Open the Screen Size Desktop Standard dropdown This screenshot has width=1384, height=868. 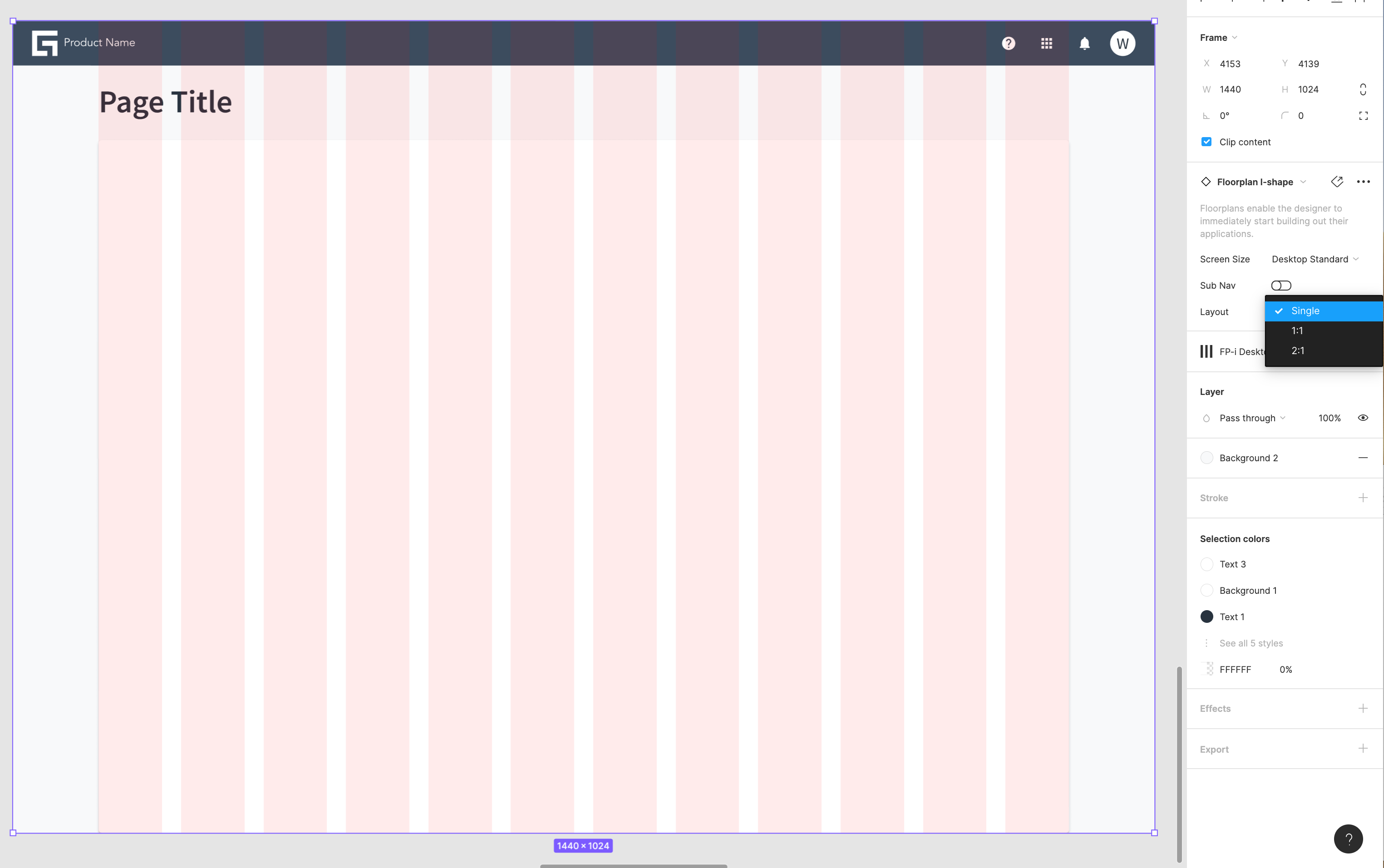[x=1315, y=260]
